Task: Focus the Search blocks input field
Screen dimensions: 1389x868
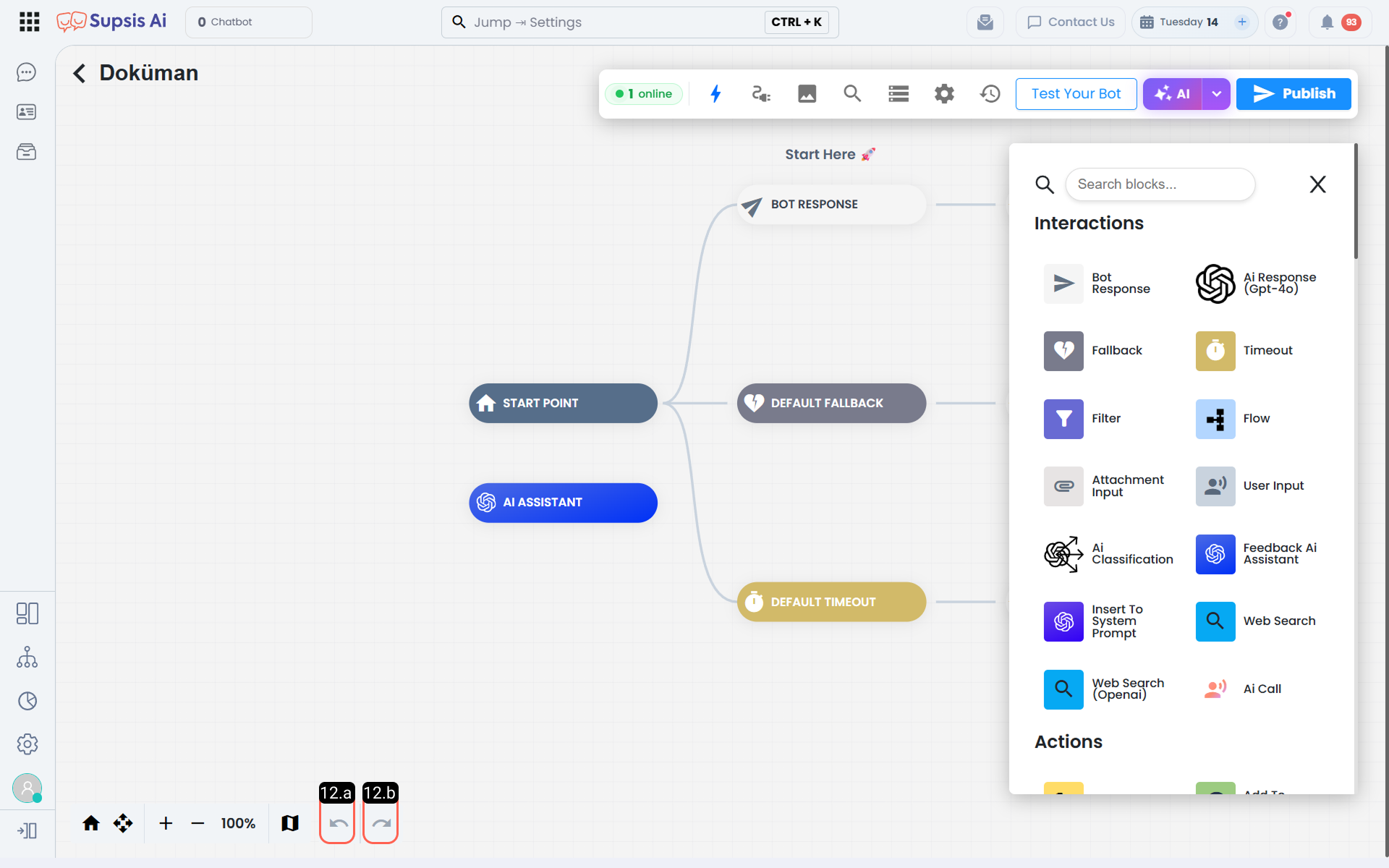Action: [1160, 184]
